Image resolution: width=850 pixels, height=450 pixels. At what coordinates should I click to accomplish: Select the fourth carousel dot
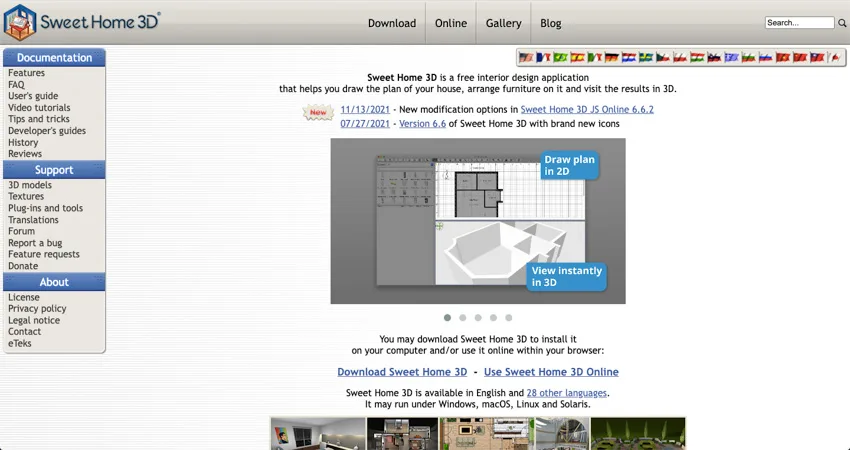point(493,318)
